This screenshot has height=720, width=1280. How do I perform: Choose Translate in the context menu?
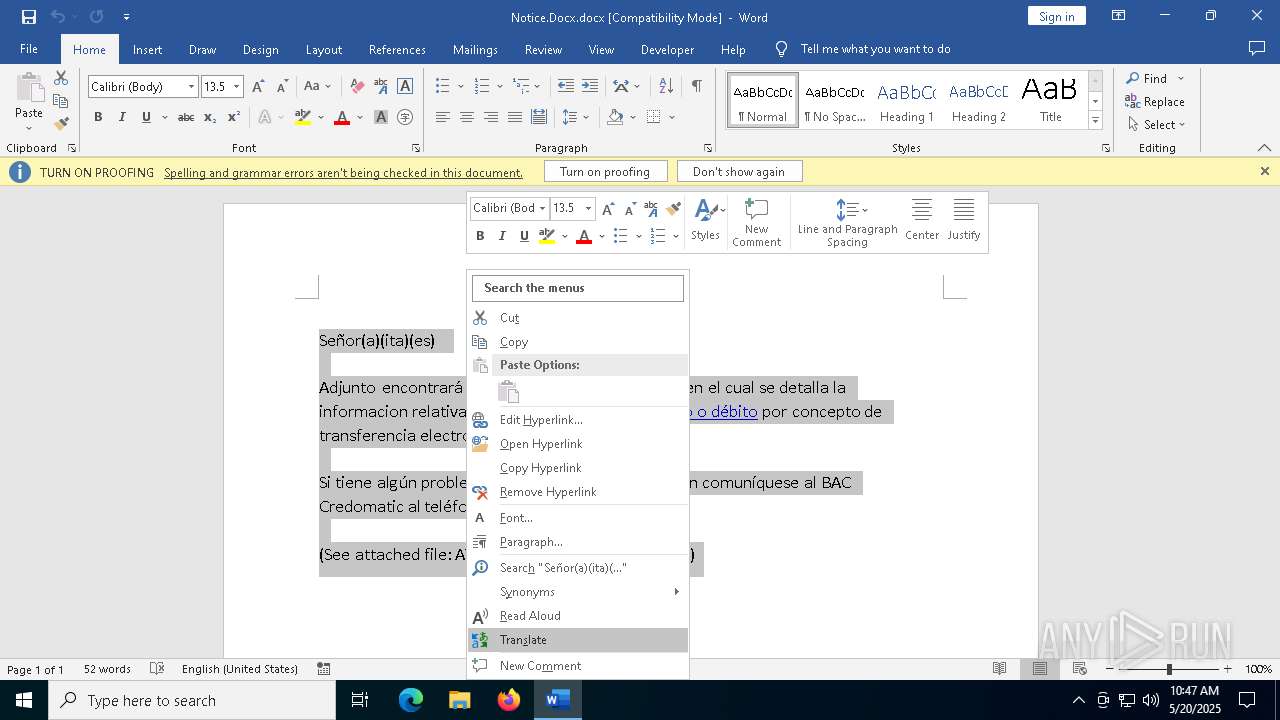pyautogui.click(x=578, y=640)
